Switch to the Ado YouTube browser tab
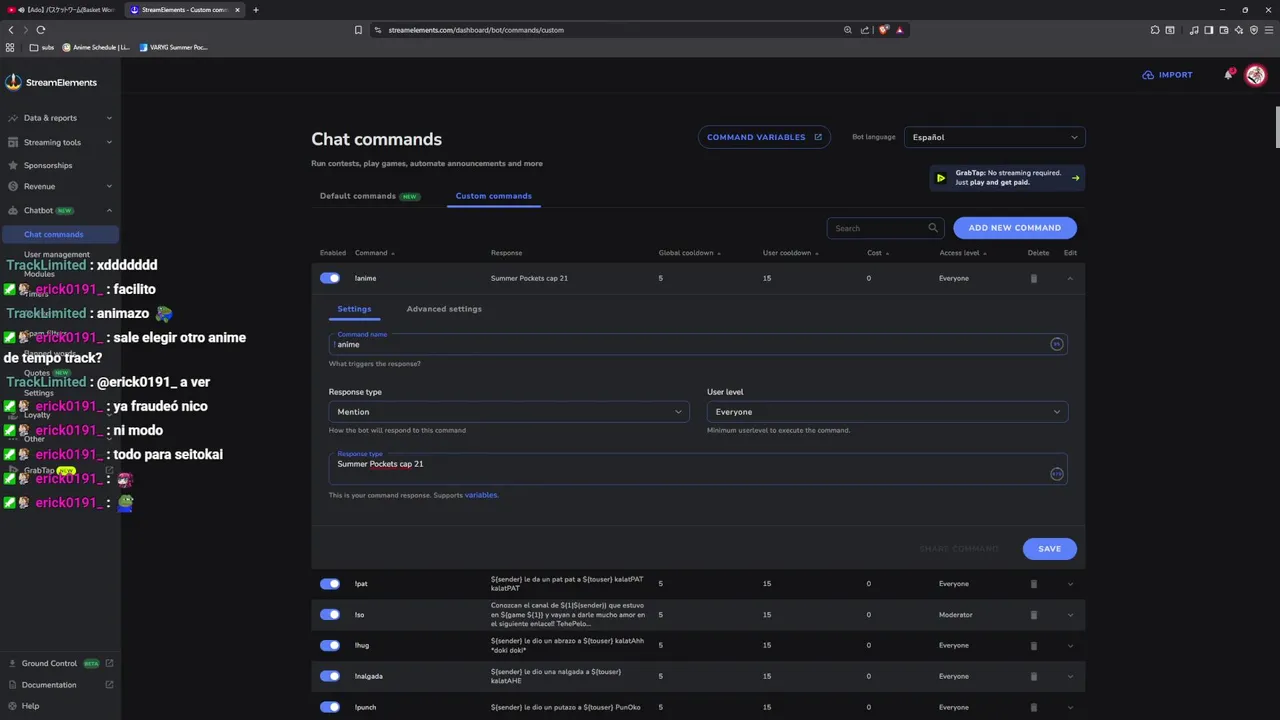Viewport: 1280px width, 720px height. click(x=62, y=10)
